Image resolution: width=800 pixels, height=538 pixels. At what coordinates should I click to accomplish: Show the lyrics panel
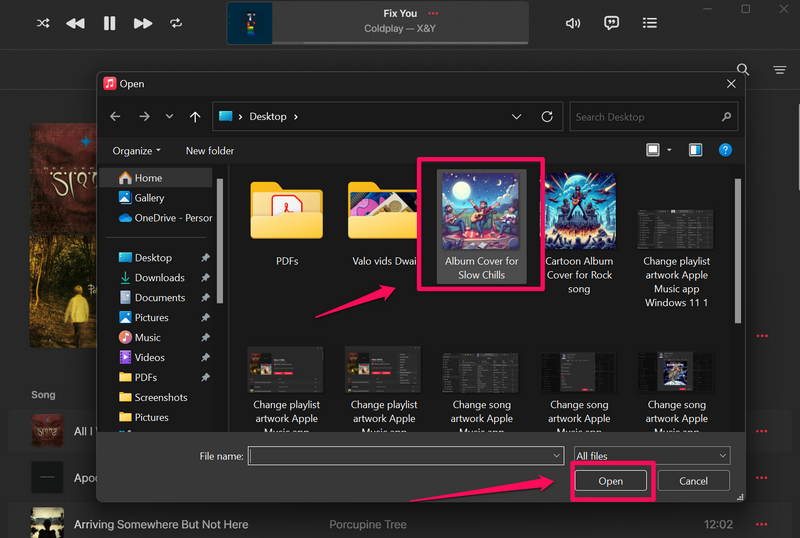pos(611,23)
